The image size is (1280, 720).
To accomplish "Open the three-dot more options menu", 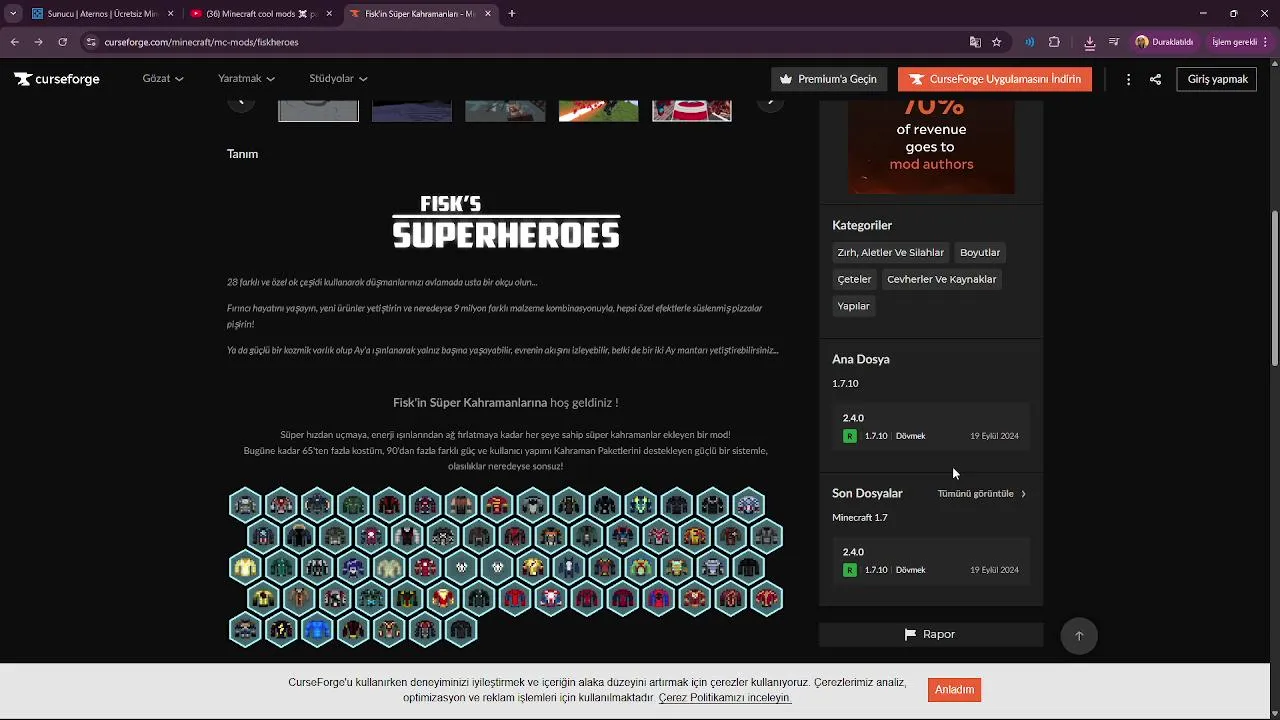I will point(1128,79).
